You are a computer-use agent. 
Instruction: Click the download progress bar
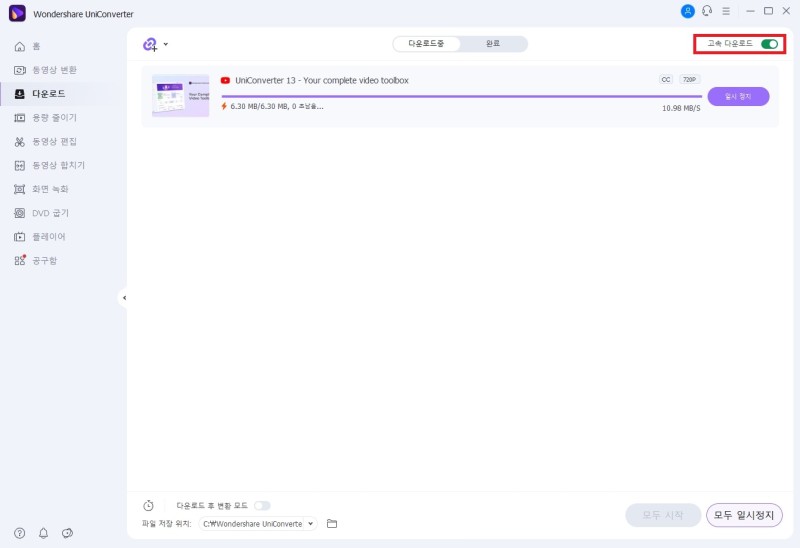click(x=462, y=96)
